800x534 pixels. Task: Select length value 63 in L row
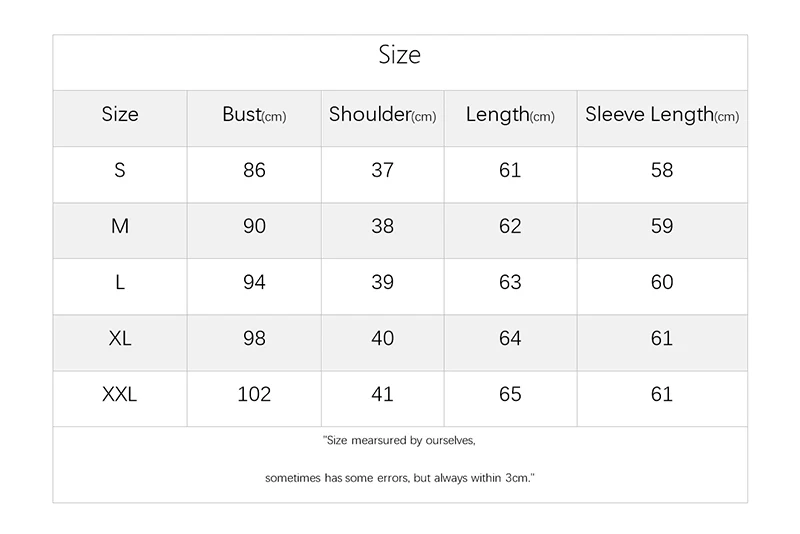point(510,282)
